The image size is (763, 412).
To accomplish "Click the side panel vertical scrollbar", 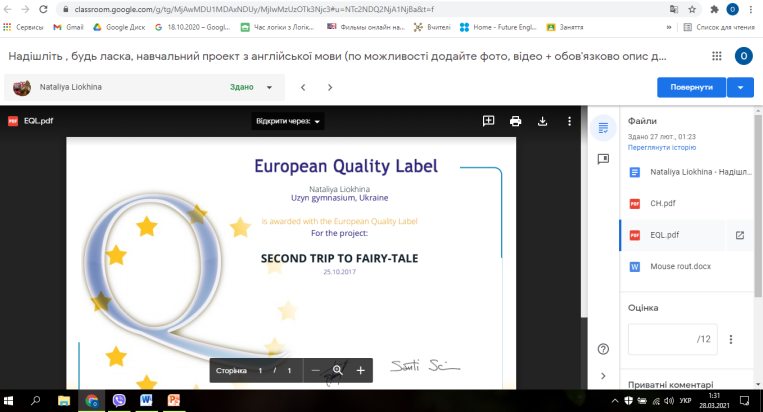I will pyautogui.click(x=758, y=204).
